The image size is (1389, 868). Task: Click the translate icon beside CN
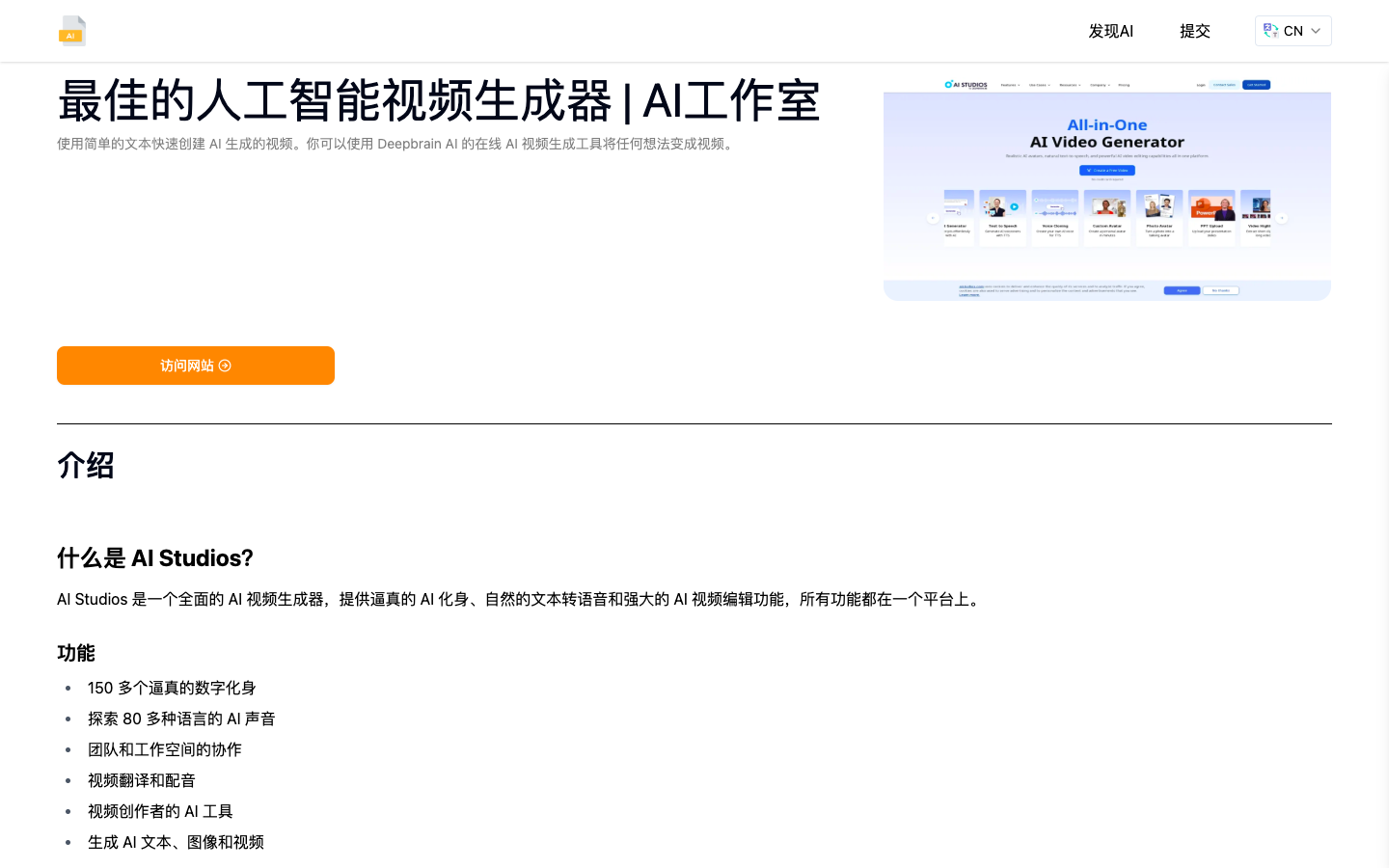[1271, 31]
